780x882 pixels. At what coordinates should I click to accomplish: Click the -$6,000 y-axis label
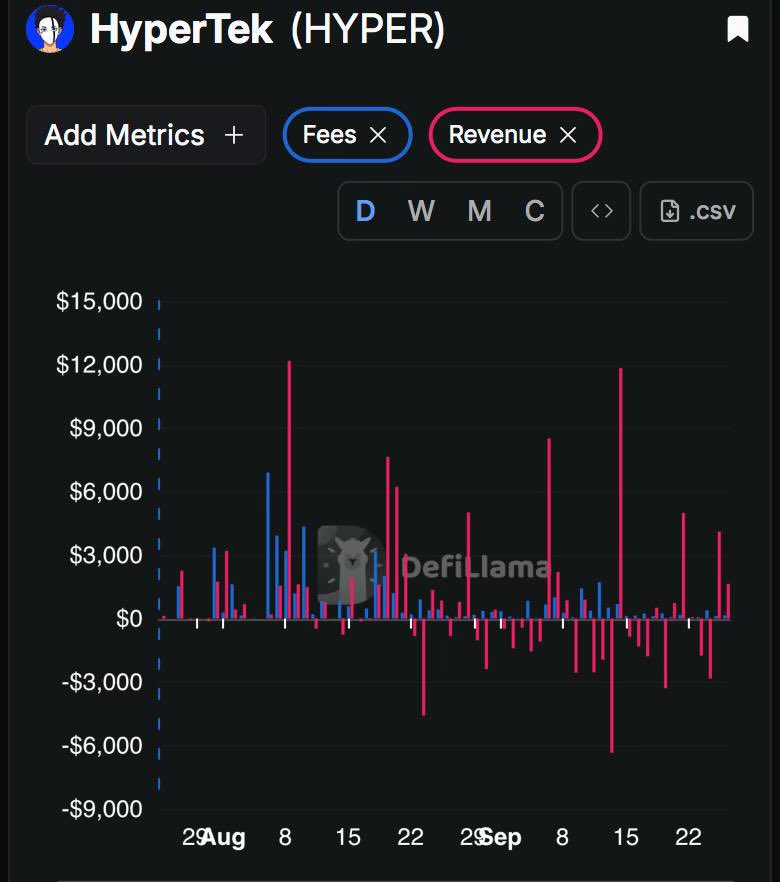click(102, 746)
